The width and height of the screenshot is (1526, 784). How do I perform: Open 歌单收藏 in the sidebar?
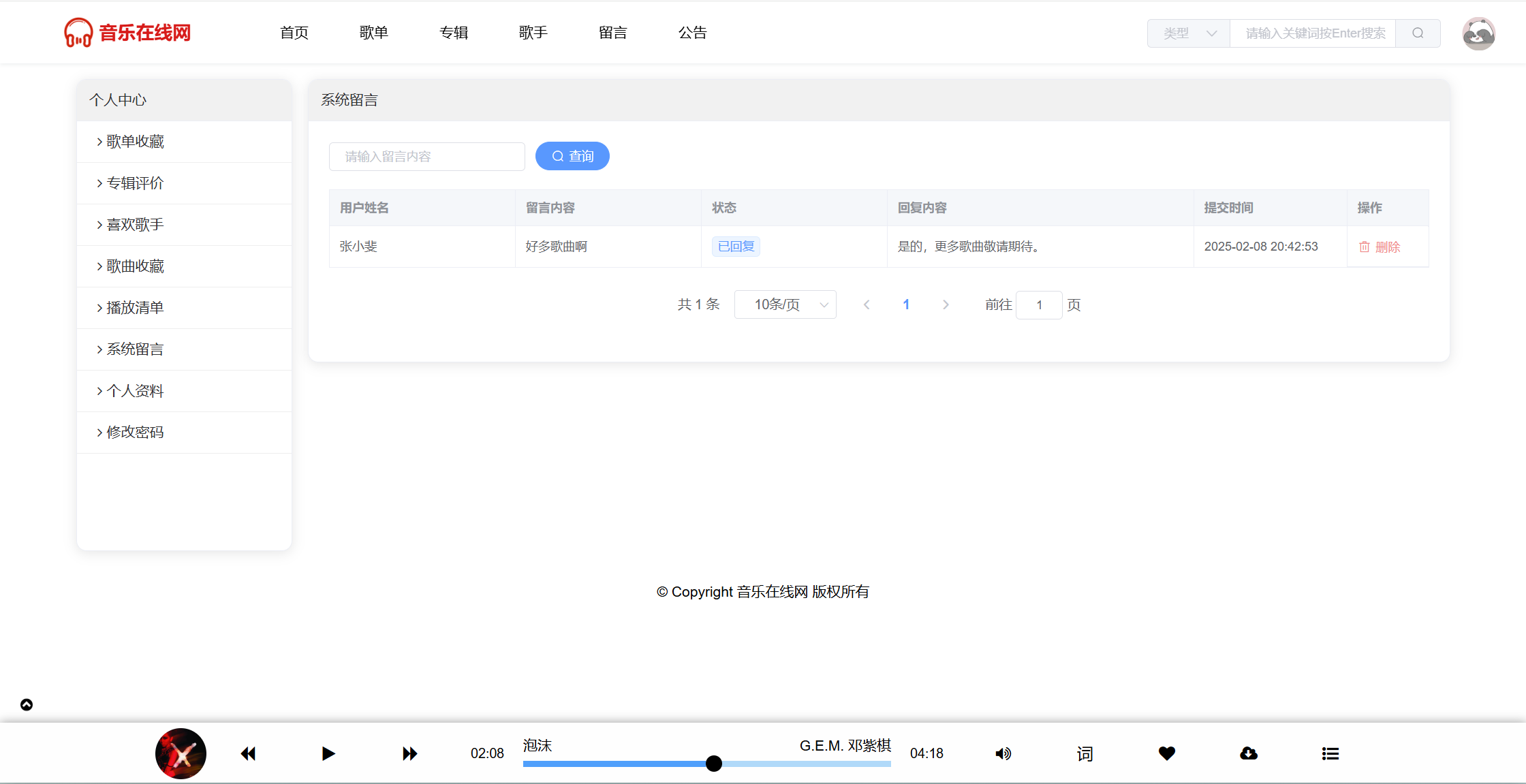click(135, 142)
